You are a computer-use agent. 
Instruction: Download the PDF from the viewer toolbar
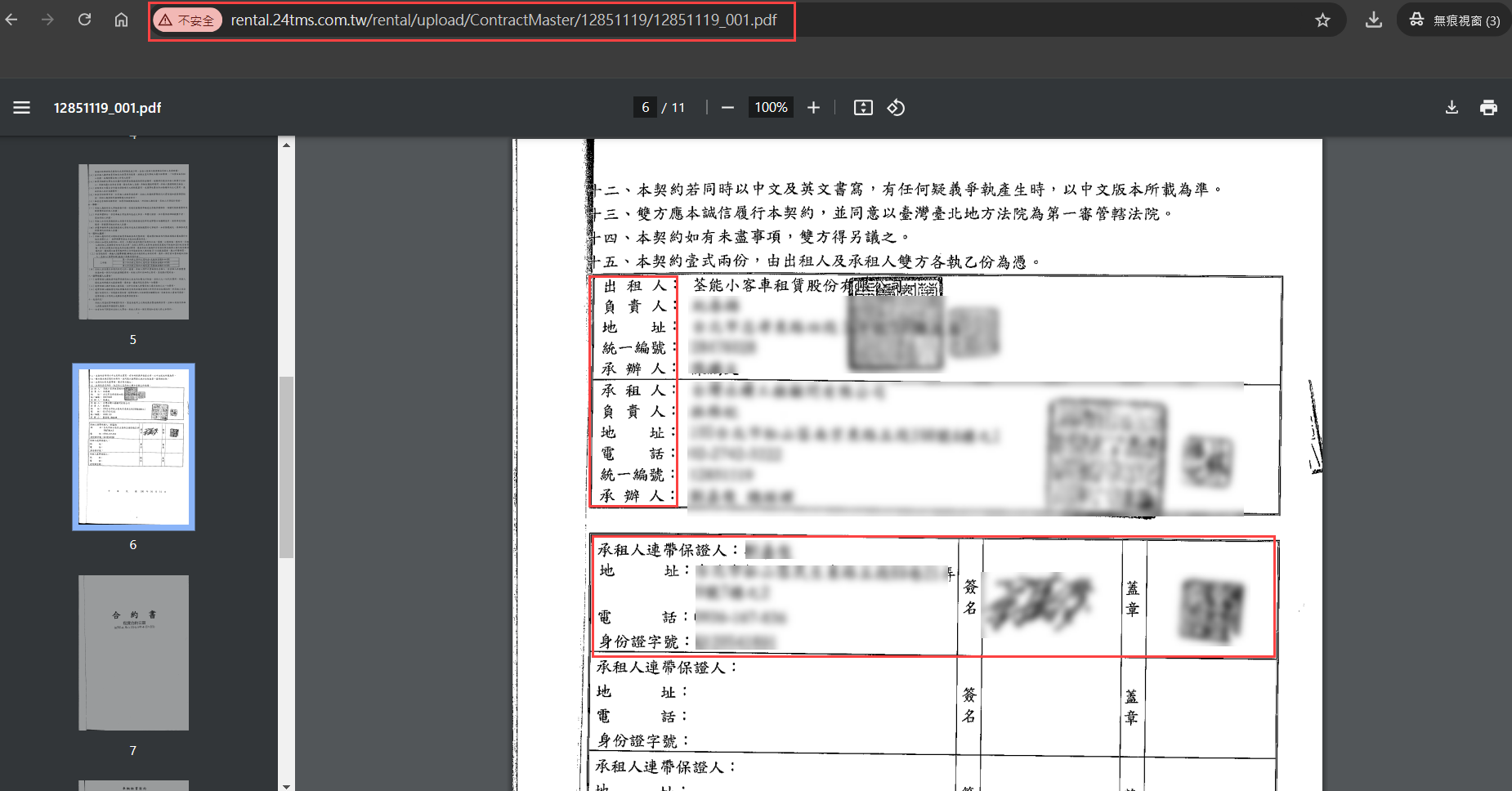pyautogui.click(x=1452, y=108)
